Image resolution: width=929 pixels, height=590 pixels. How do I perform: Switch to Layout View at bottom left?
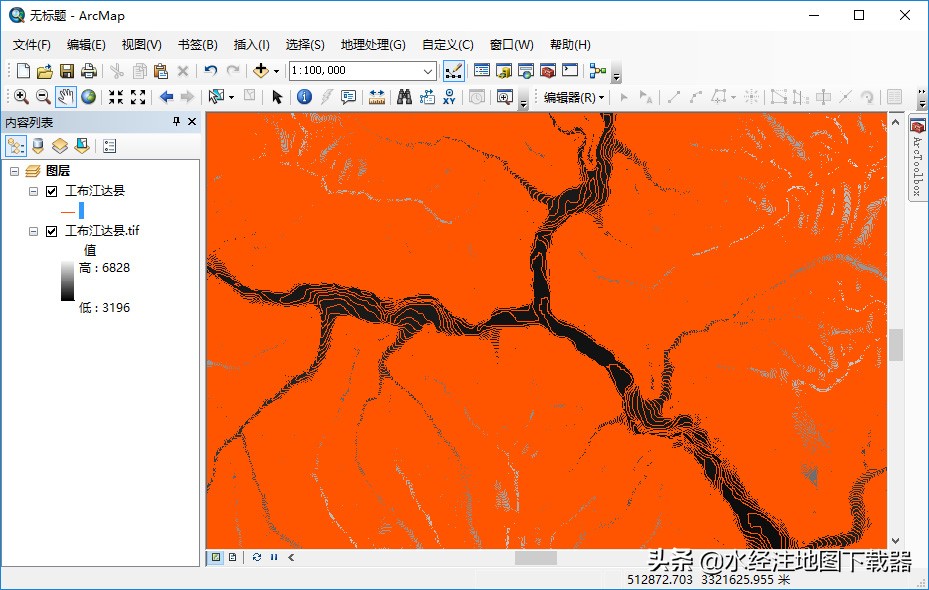click(x=232, y=556)
